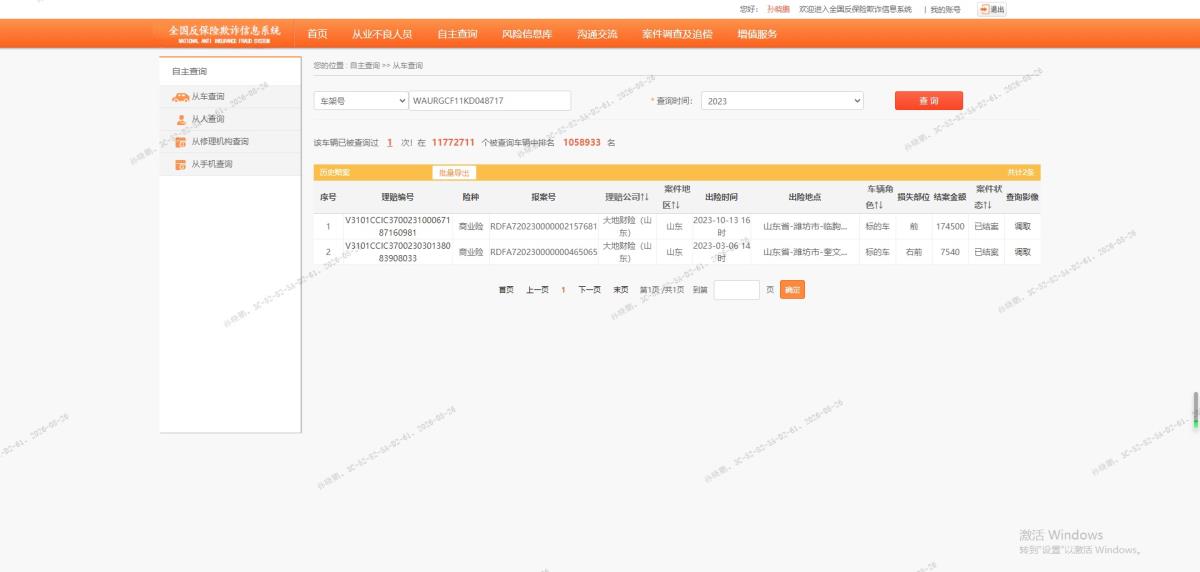Click the 右前 damage position cell
This screenshot has width=1200, height=572.
coord(914,252)
